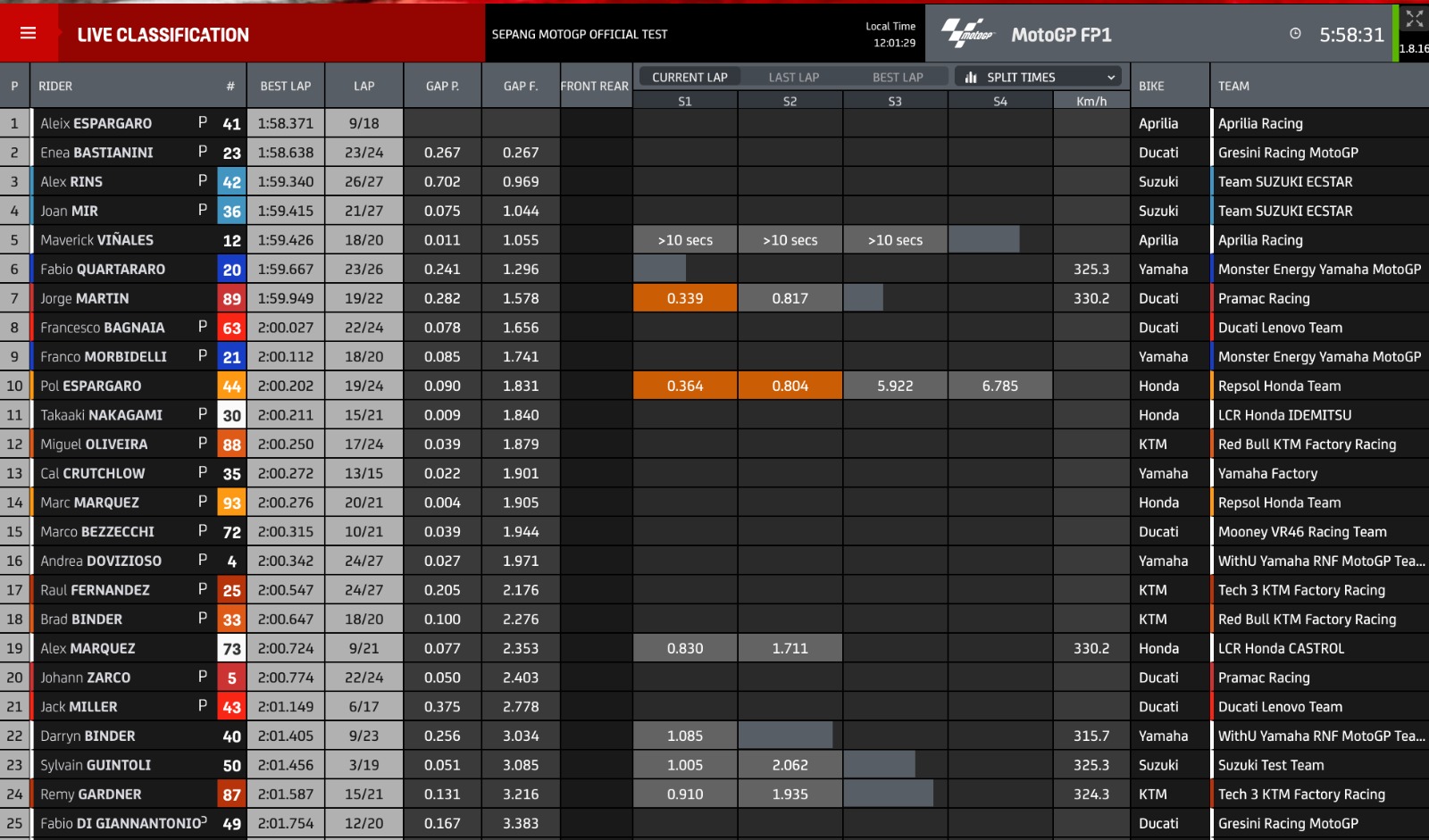1429x840 pixels.
Task: Click Fabio DI GIANNANTONIO rider name
Action: pyautogui.click(x=121, y=823)
